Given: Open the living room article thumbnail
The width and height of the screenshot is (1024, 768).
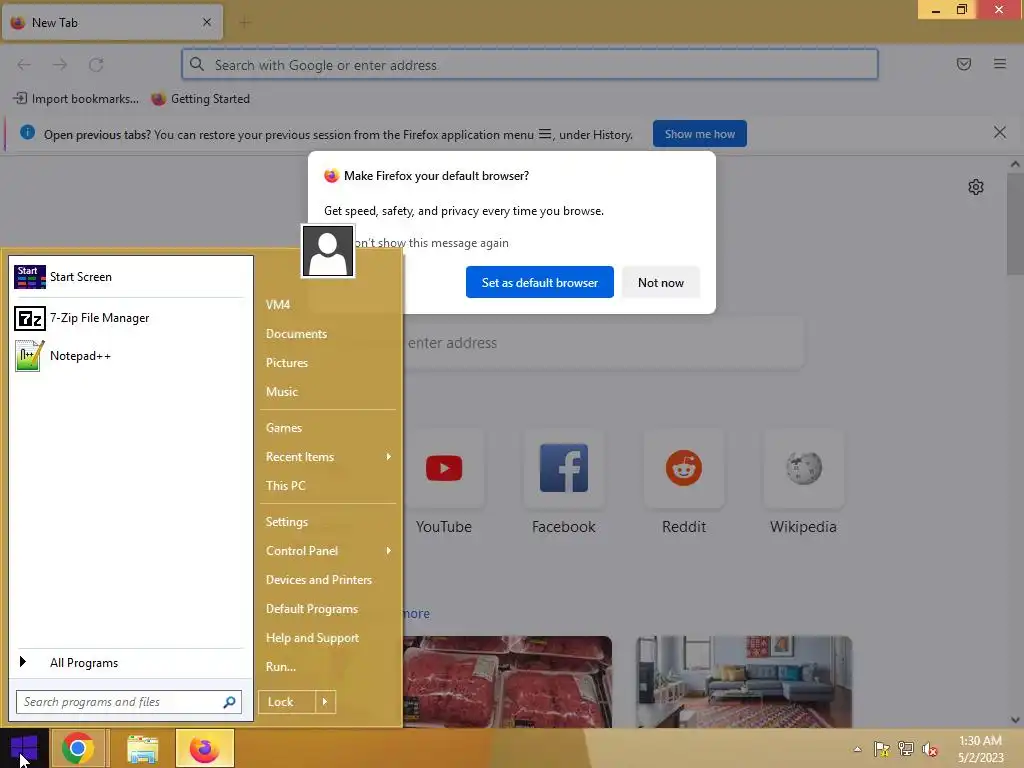Looking at the screenshot, I should (744, 682).
